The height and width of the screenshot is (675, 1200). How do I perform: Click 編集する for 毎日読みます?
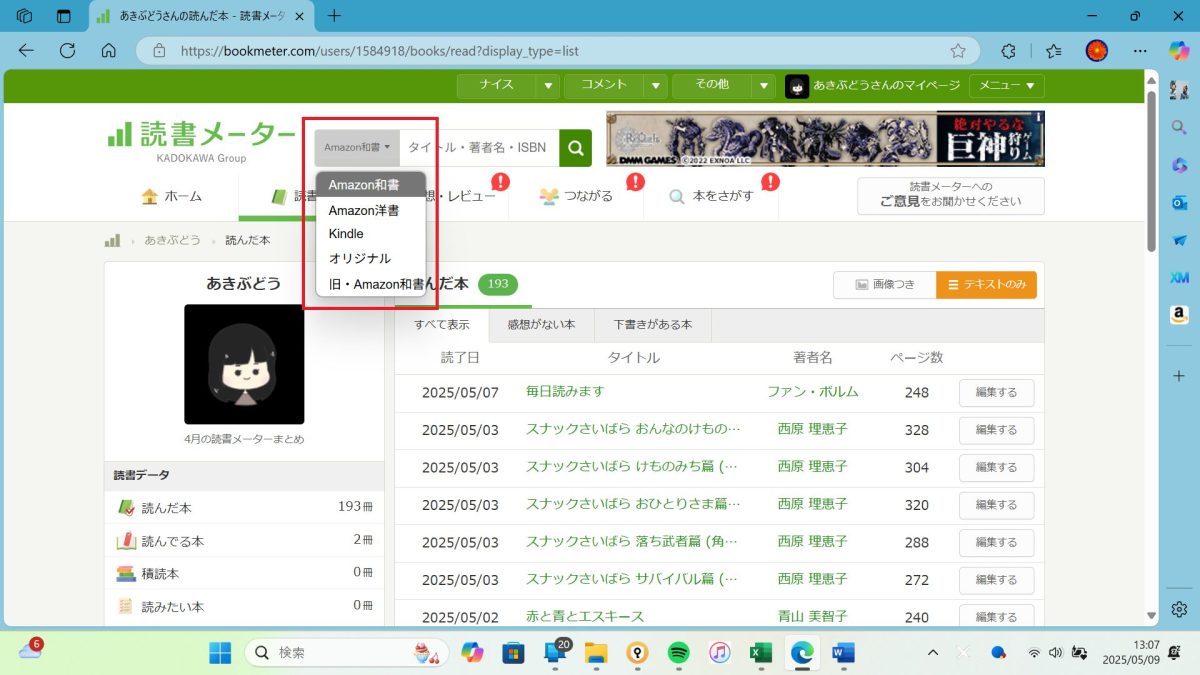tap(995, 393)
